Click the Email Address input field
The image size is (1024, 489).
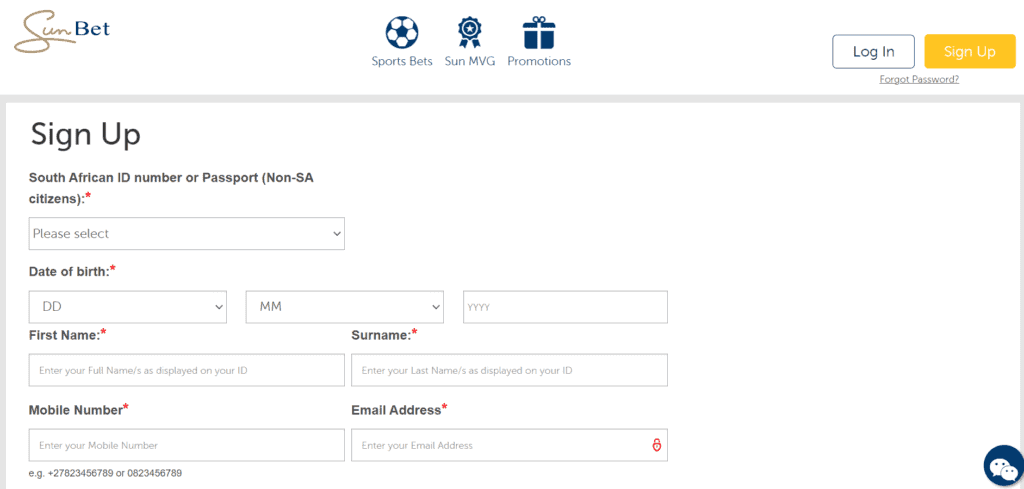coord(498,445)
